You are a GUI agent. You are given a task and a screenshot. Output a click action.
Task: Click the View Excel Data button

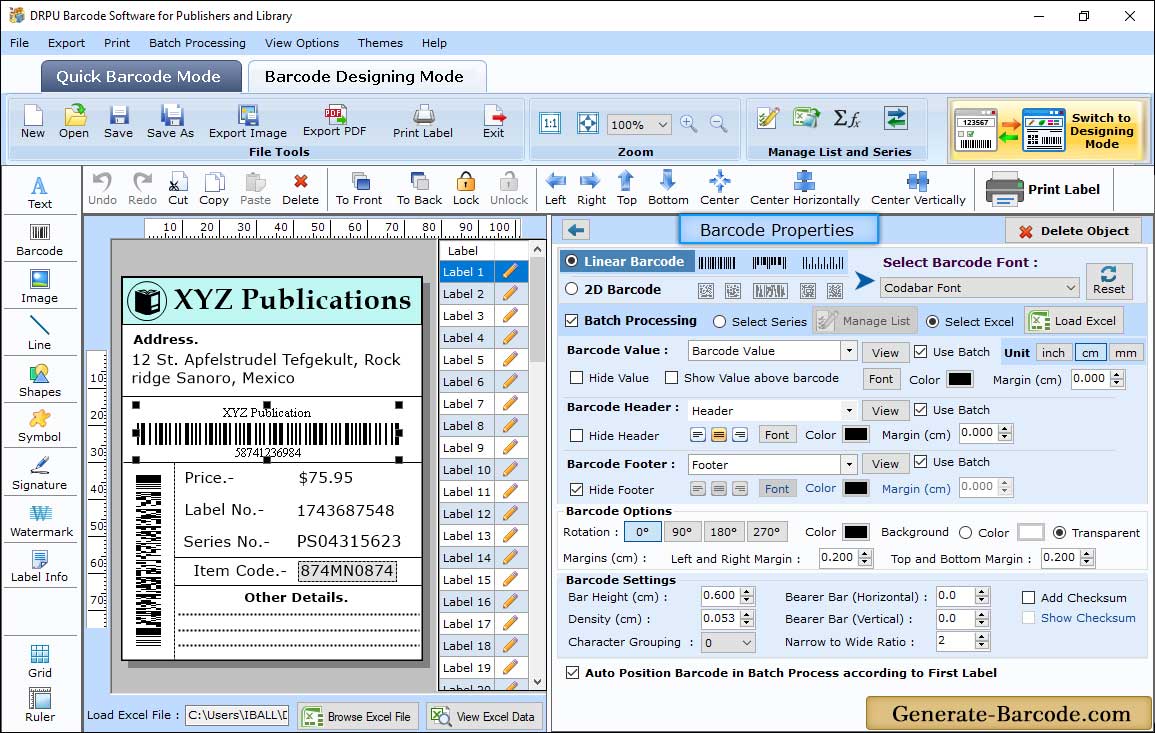click(x=483, y=716)
